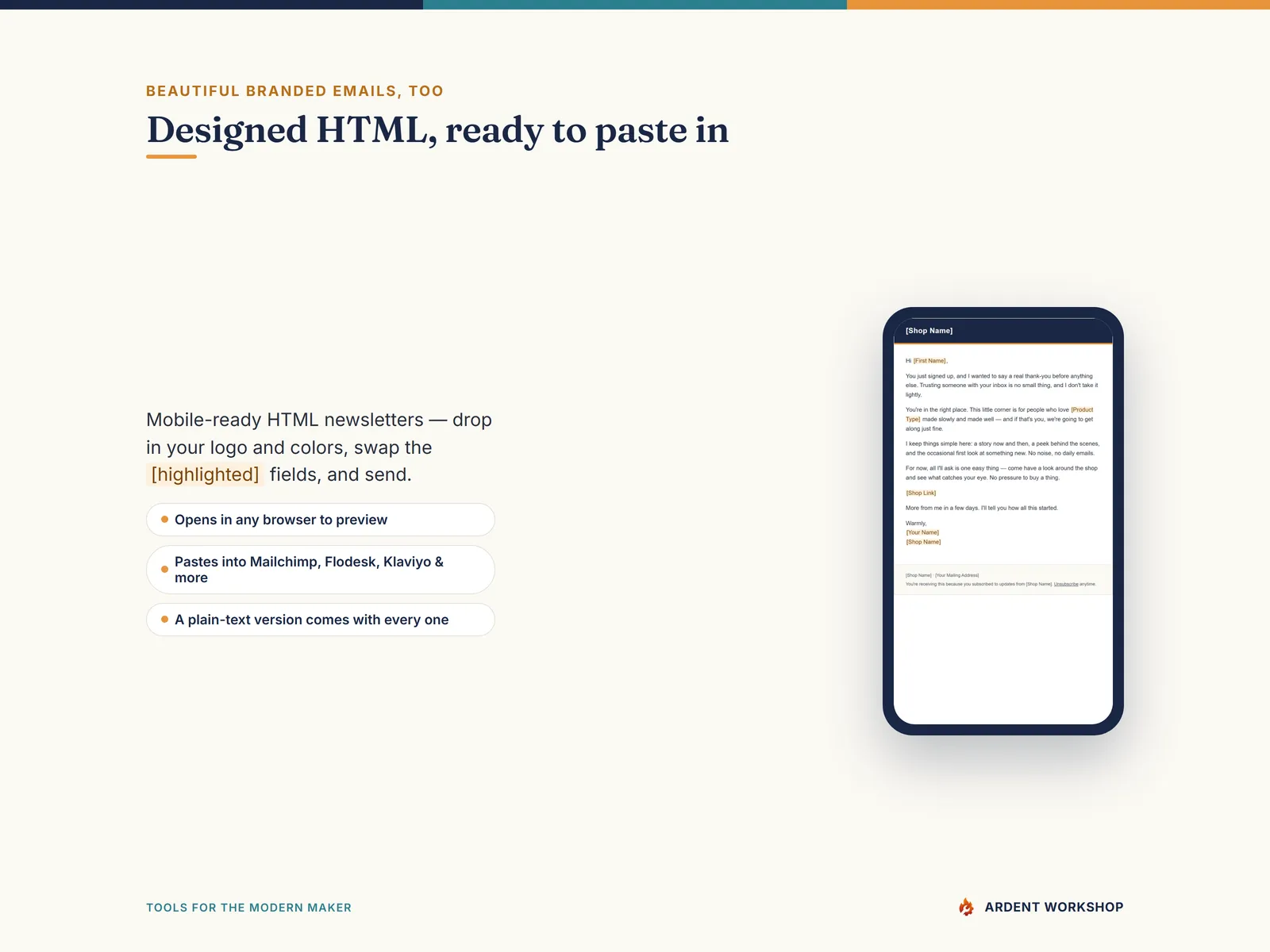Click 'BEAUTIFUL BRANDED EMAILS, TOO' eyebrow text
The height and width of the screenshot is (952, 1270).
[294, 91]
